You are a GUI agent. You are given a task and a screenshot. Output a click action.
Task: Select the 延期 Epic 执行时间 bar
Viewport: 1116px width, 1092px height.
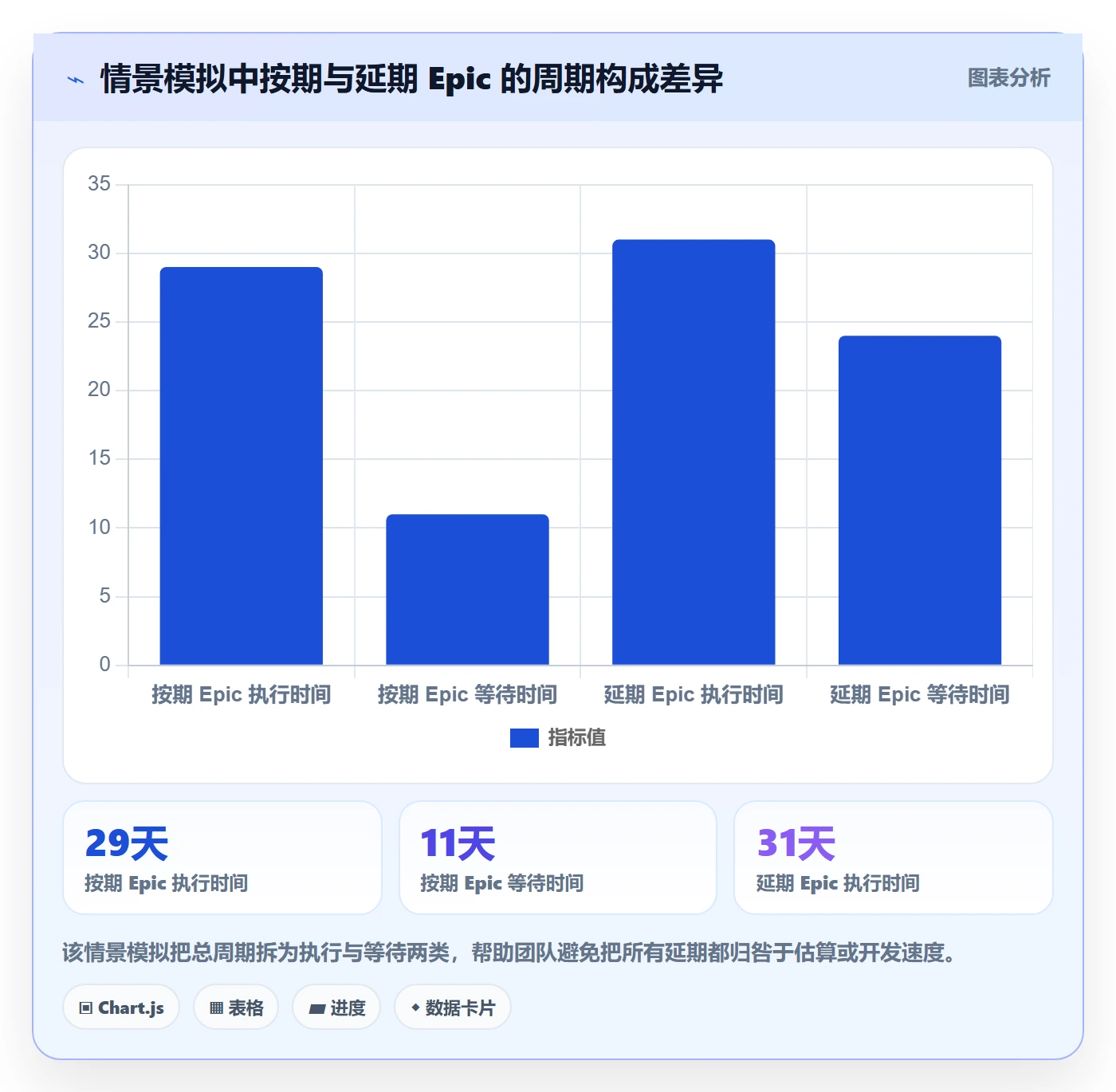point(694,452)
